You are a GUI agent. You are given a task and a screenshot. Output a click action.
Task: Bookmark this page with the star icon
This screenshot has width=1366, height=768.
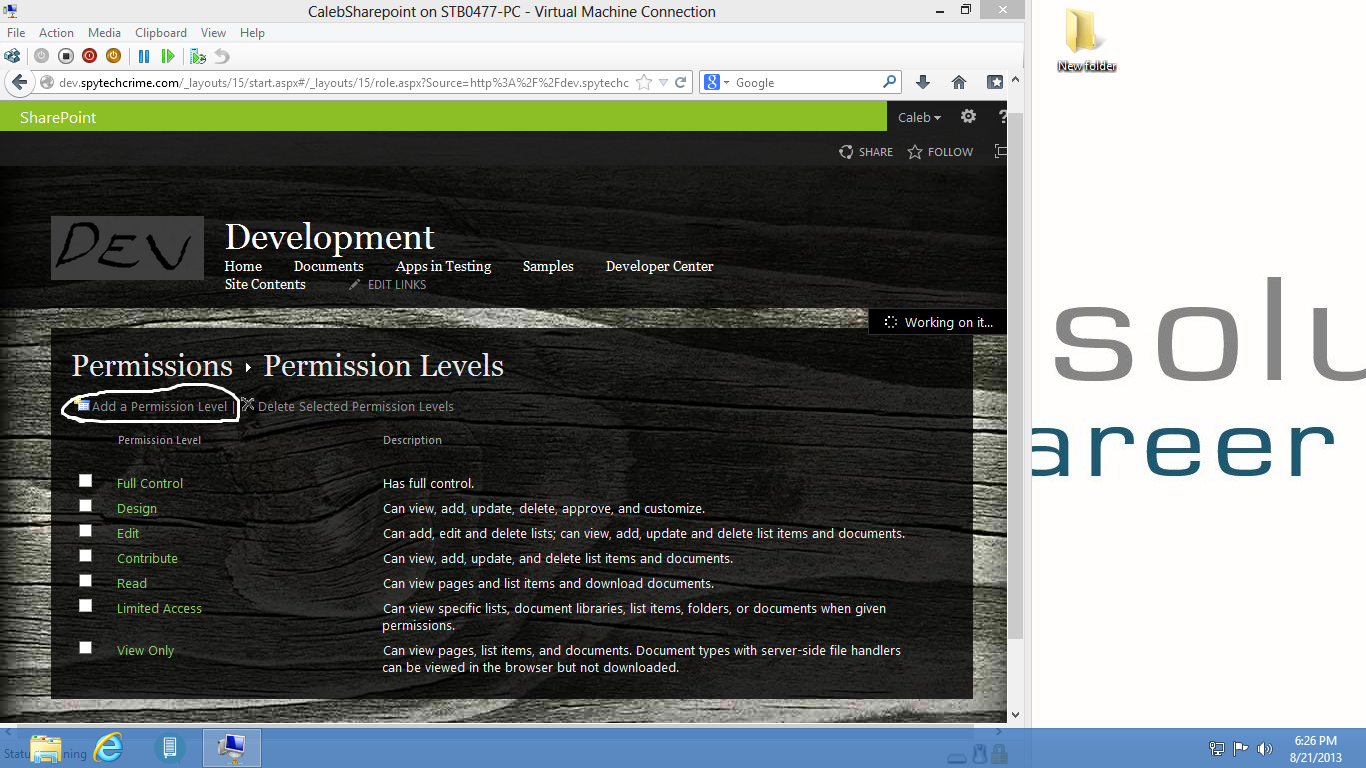(644, 82)
